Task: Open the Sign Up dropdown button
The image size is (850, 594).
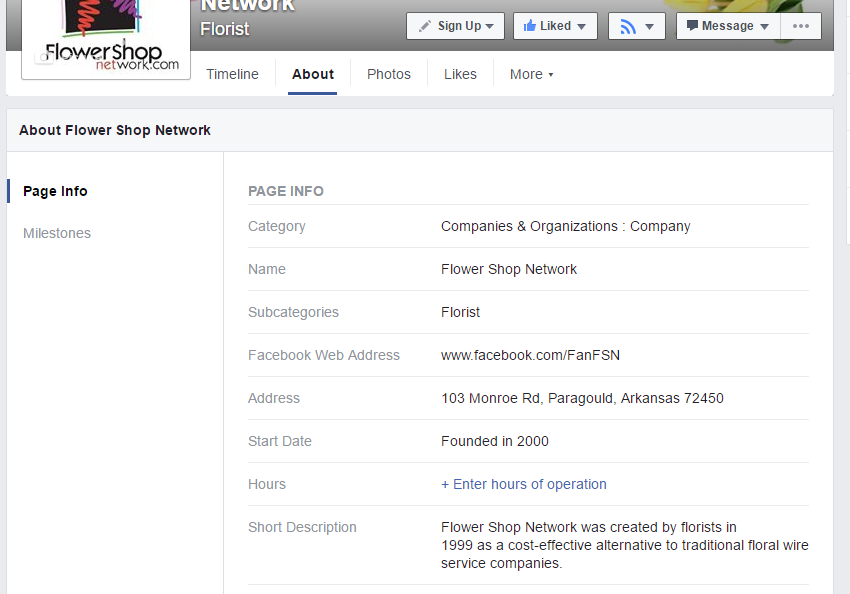Action: (x=455, y=26)
